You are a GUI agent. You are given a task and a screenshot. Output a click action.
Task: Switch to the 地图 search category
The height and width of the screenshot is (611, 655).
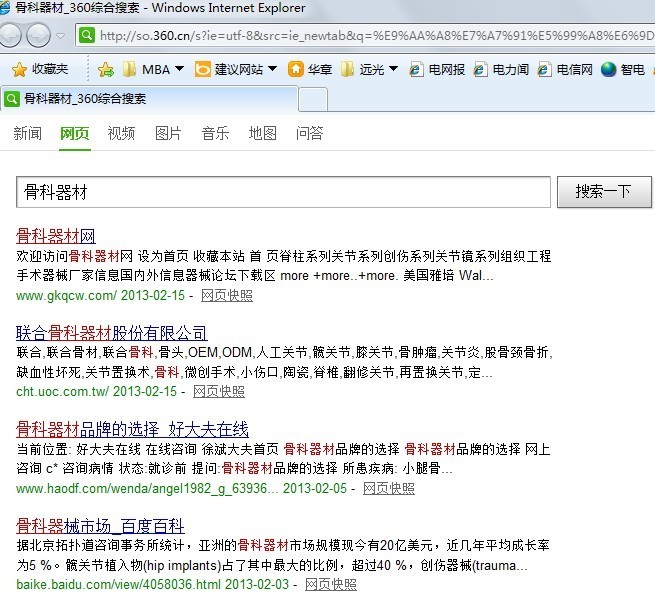[263, 134]
